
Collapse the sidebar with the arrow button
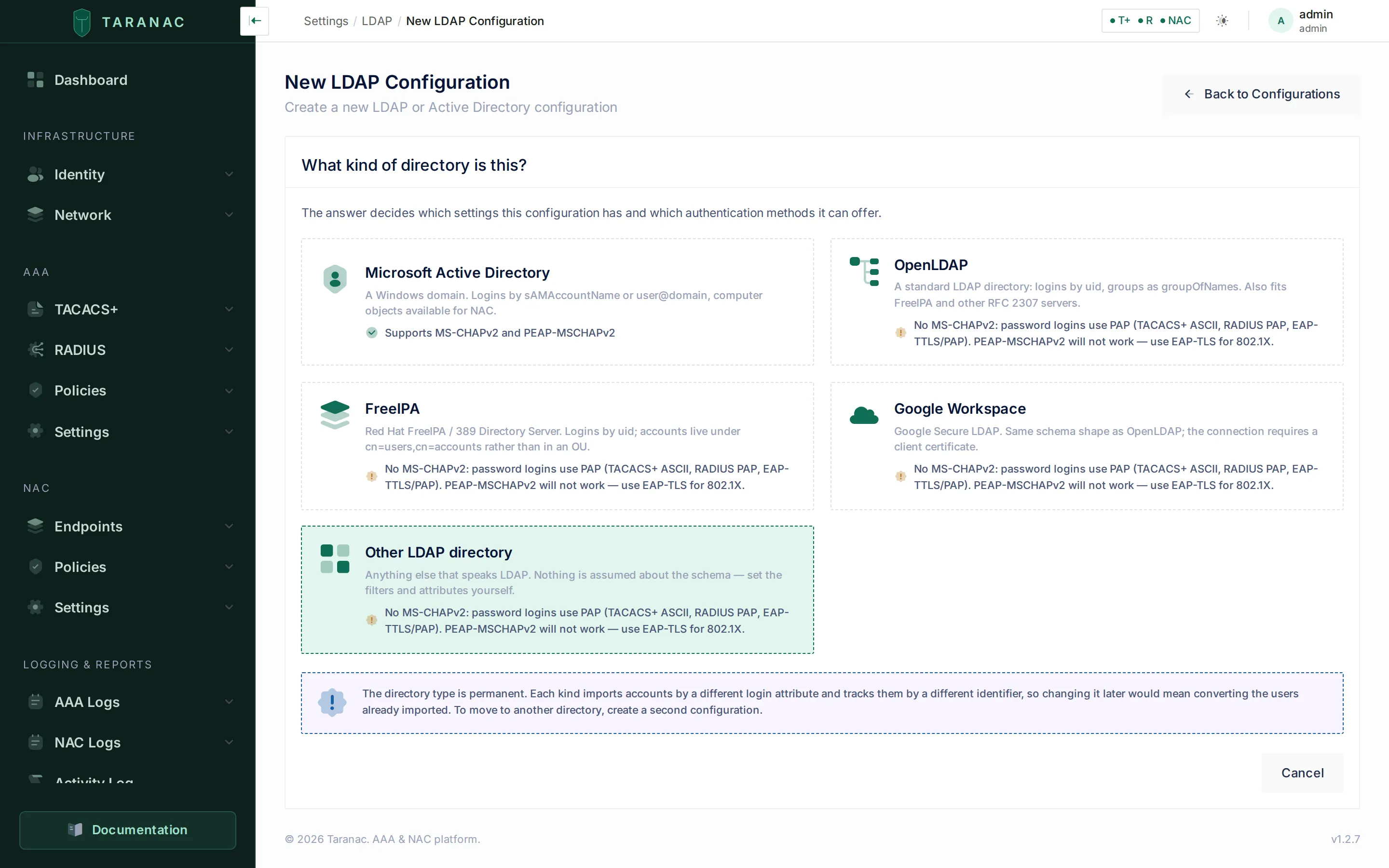[255, 21]
